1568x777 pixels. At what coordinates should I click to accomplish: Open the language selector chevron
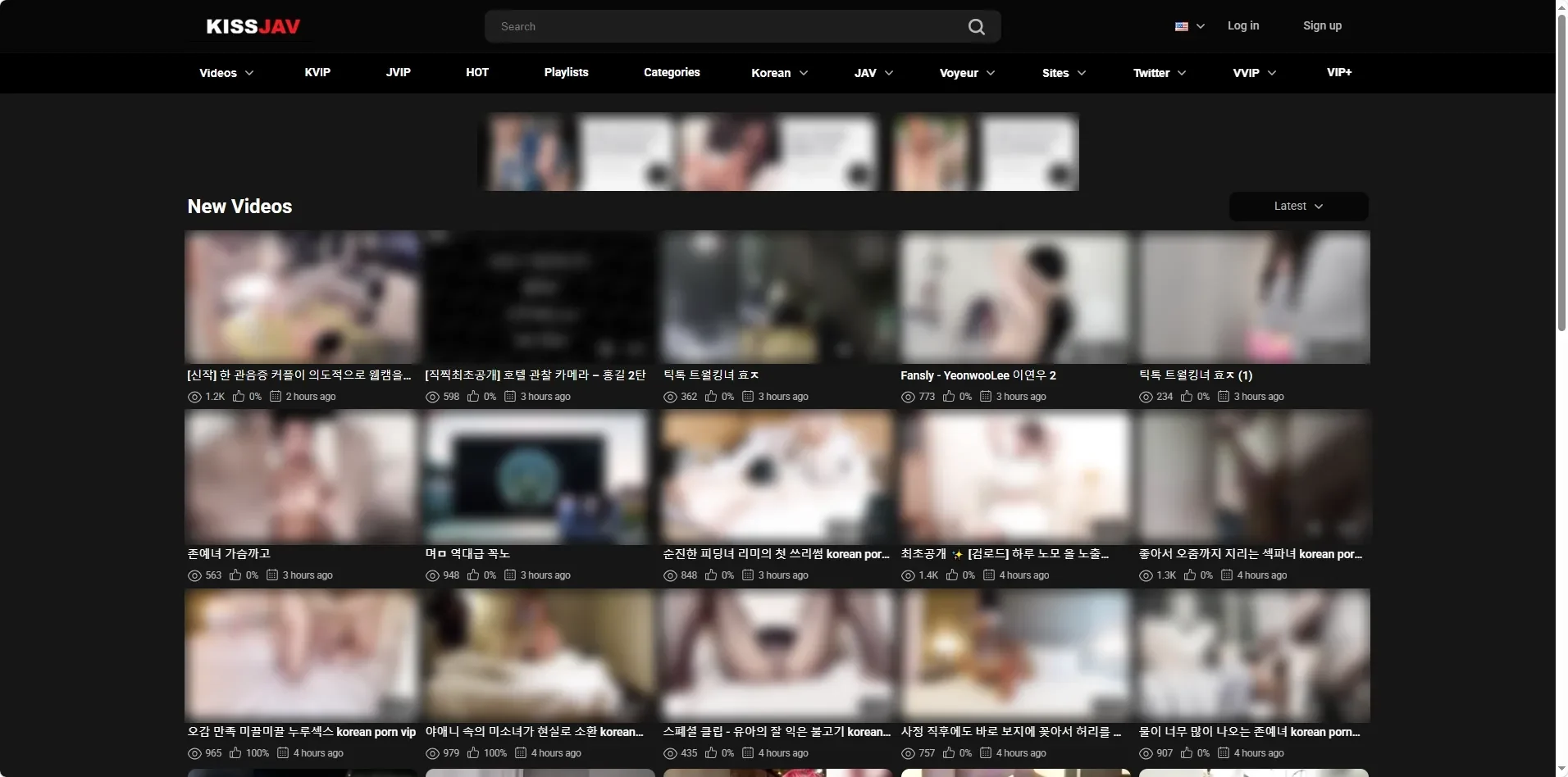1201,26
